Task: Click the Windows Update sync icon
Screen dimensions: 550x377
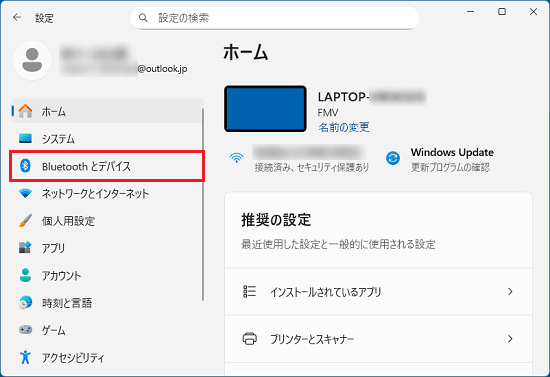Action: (x=393, y=158)
